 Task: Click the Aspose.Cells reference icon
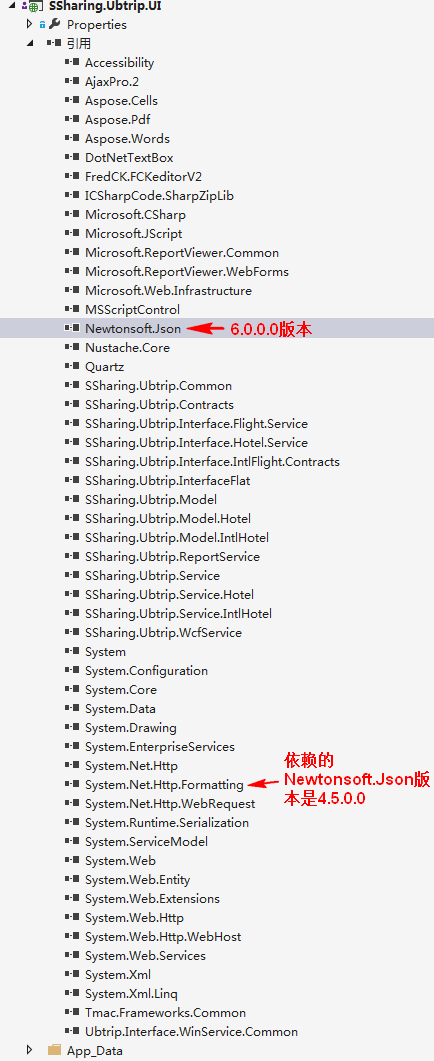pyautogui.click(x=72, y=100)
